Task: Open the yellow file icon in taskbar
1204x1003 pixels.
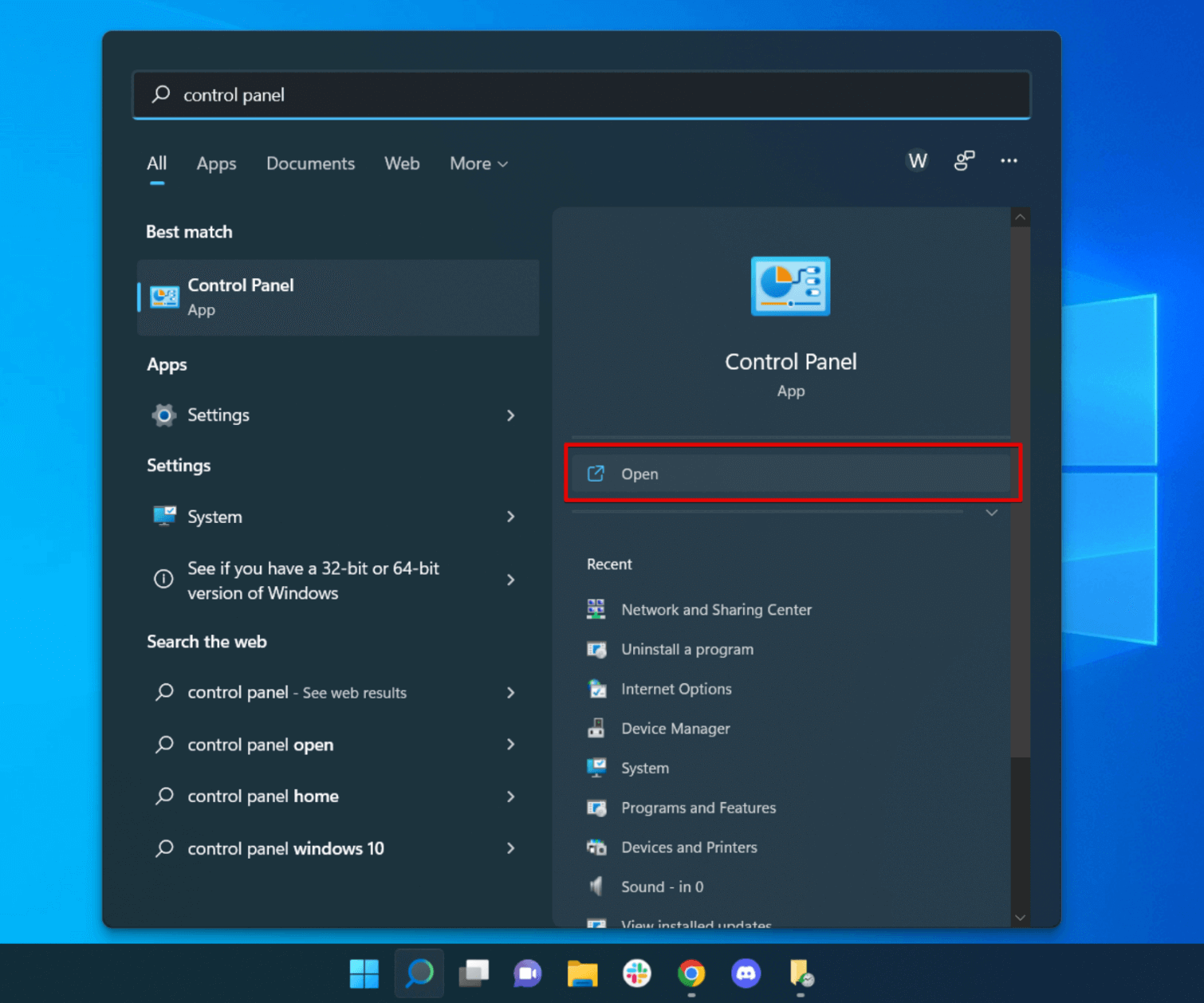Action: tap(801, 973)
